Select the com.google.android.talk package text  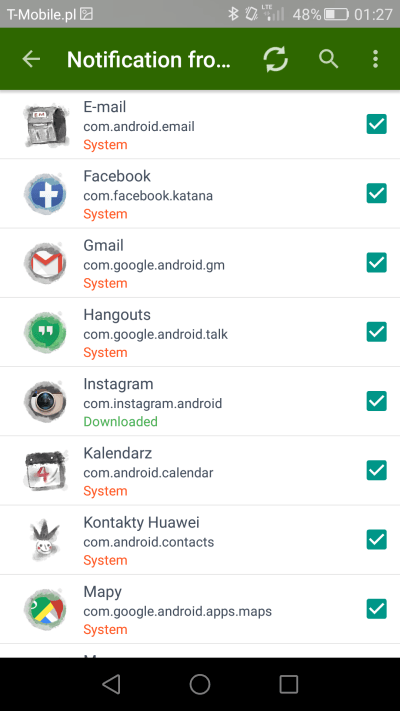155,334
